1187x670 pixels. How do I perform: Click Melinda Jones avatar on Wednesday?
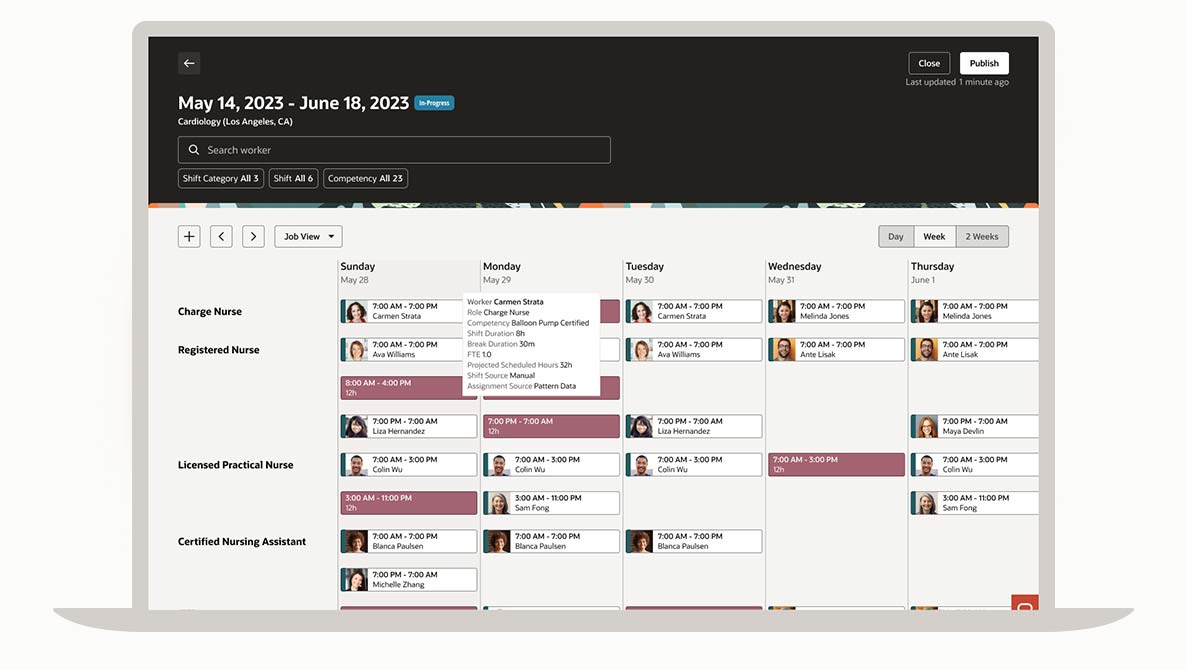pos(783,311)
